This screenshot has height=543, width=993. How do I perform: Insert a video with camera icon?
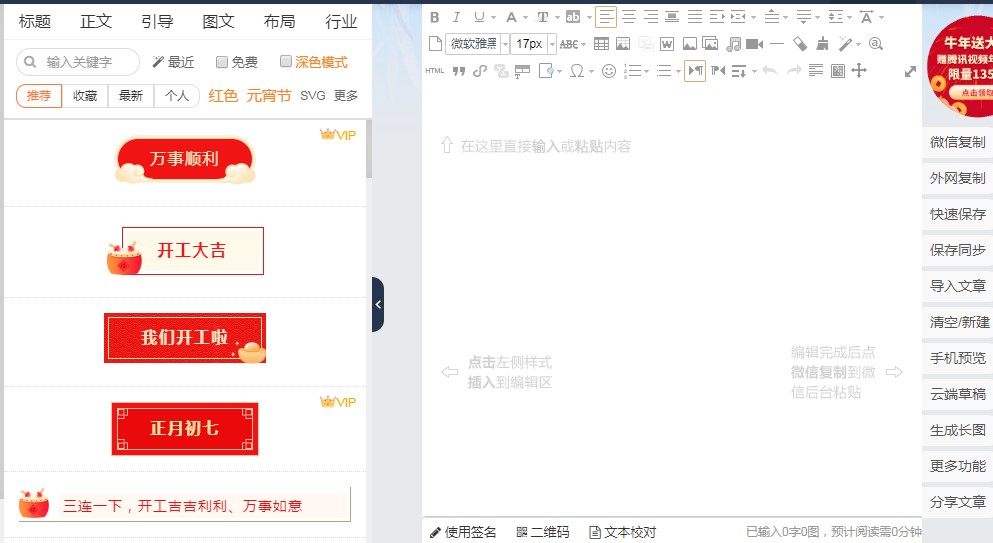point(754,44)
